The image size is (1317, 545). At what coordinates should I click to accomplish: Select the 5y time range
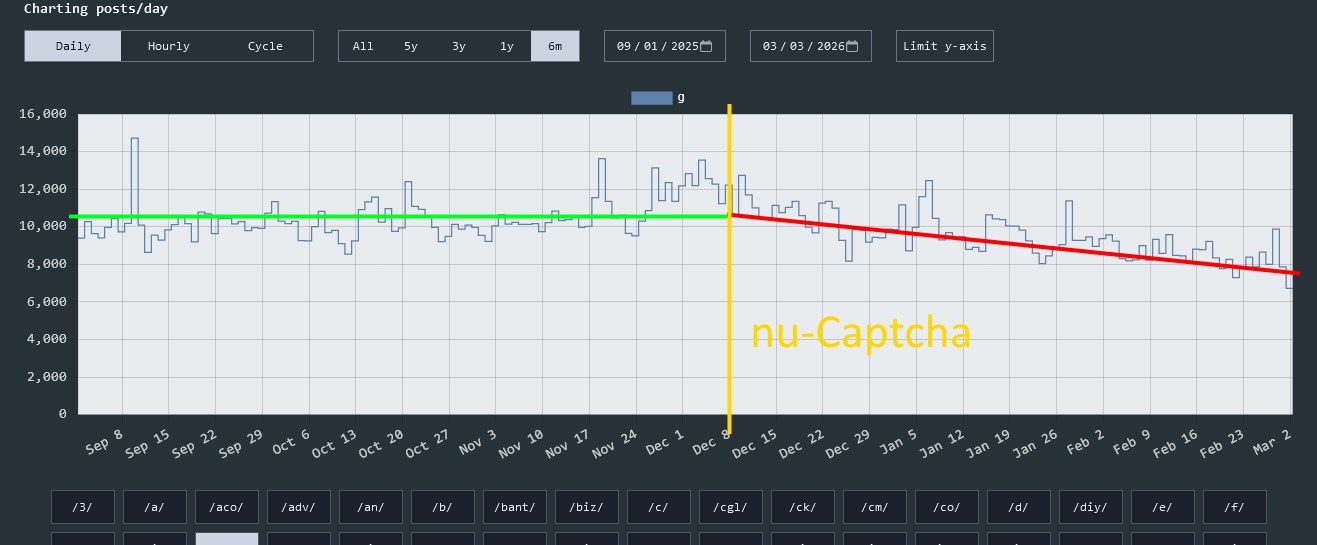[411, 46]
